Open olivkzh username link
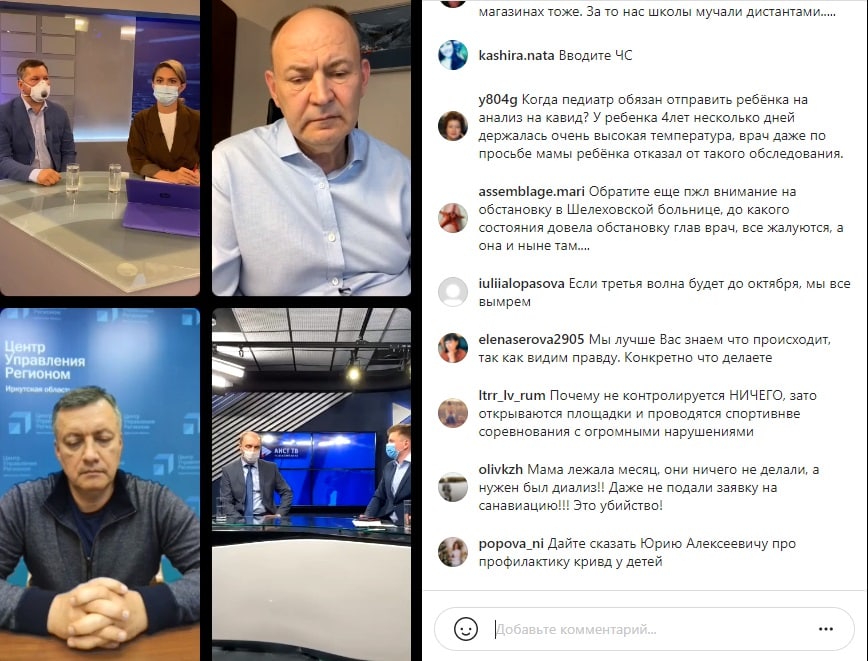The image size is (868, 661). tap(500, 469)
